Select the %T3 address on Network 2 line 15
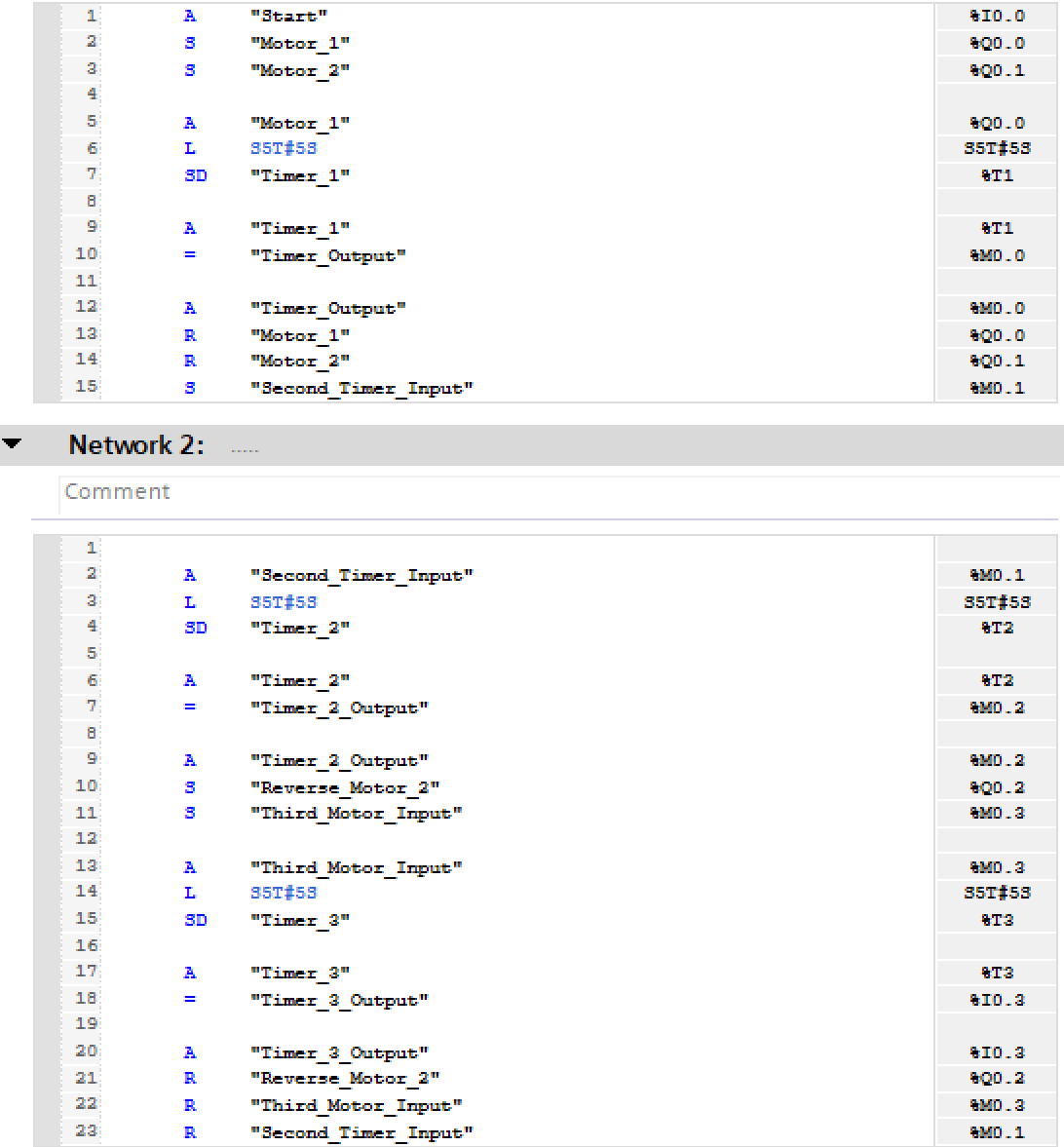Image resolution: width=1064 pixels, height=1147 pixels. (997, 920)
